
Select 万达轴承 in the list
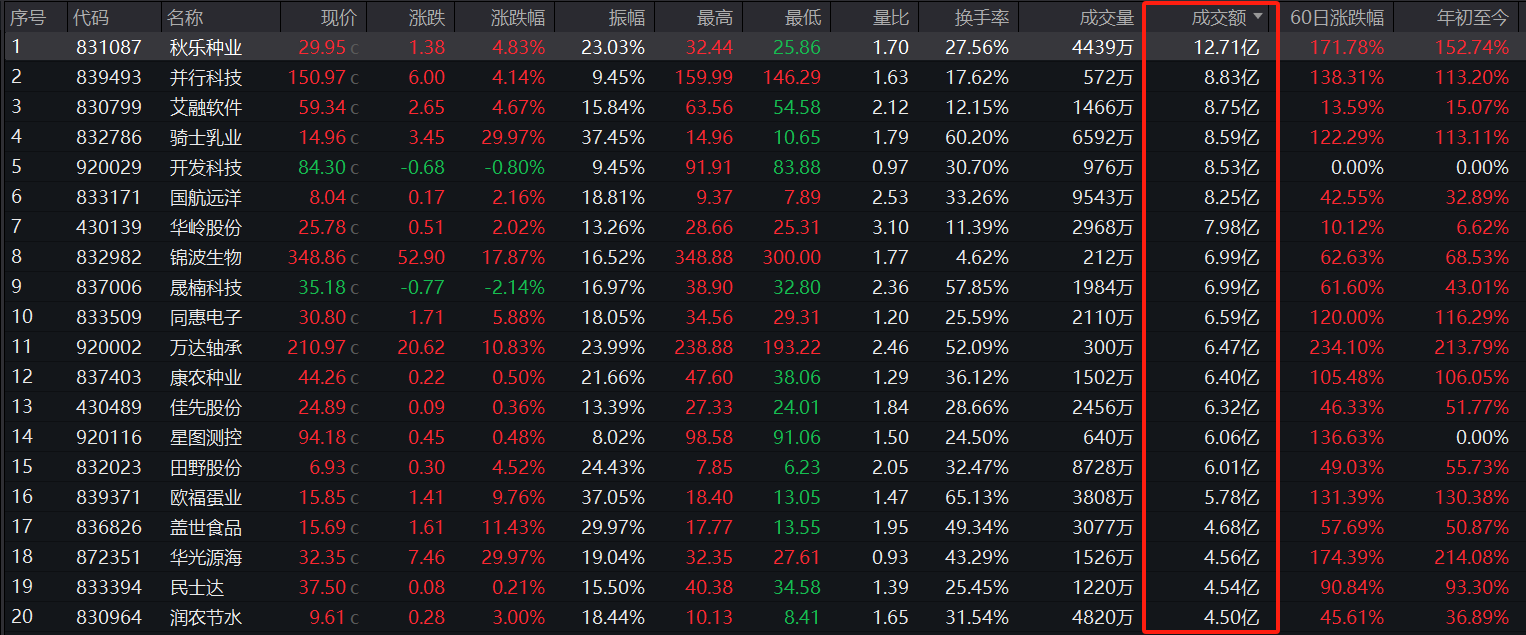tap(205, 347)
